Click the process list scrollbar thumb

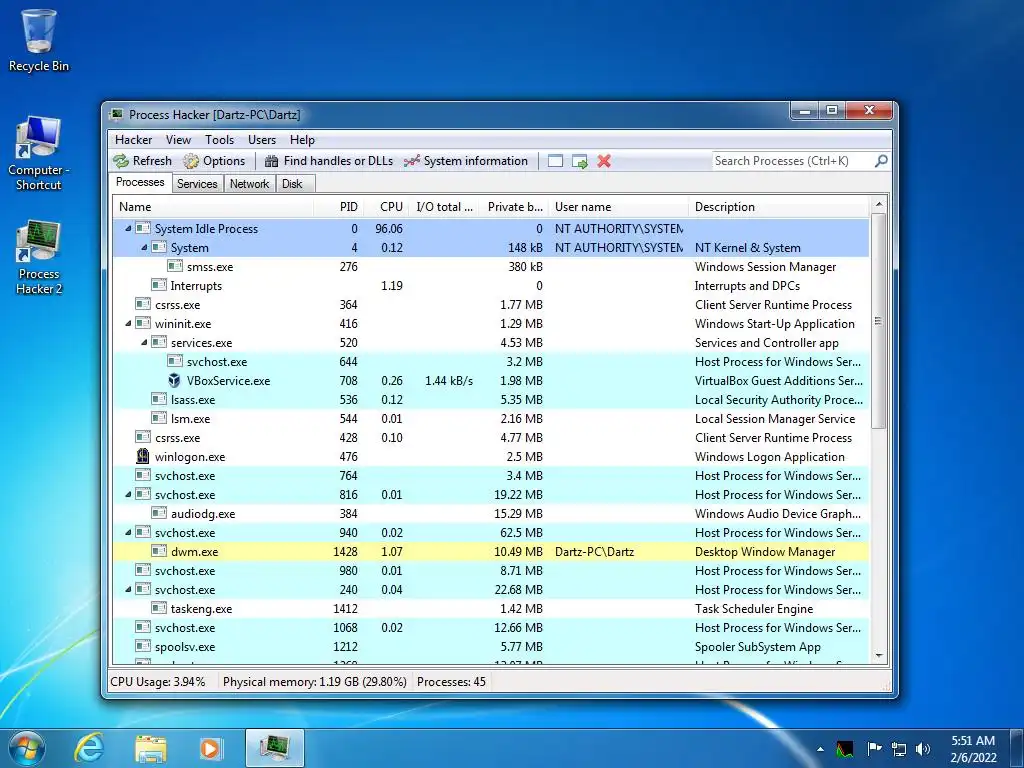(879, 321)
